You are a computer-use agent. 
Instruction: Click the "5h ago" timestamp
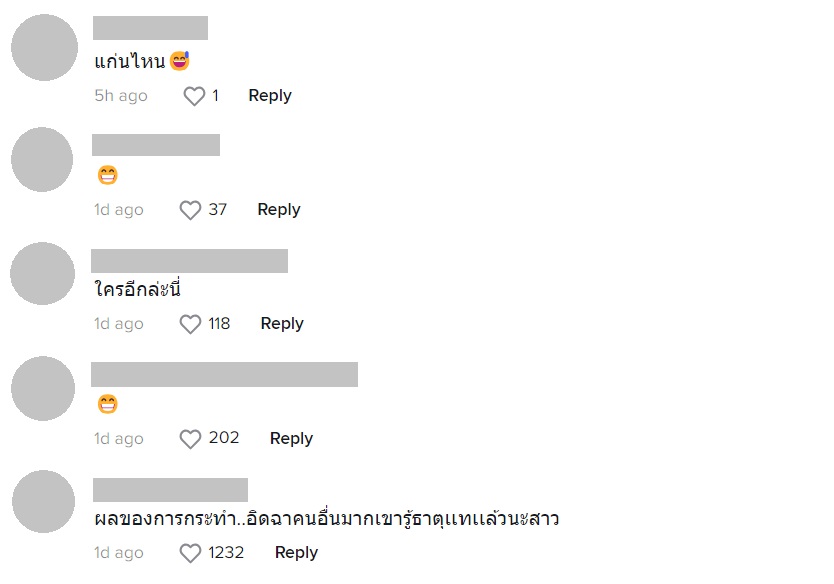coord(122,95)
